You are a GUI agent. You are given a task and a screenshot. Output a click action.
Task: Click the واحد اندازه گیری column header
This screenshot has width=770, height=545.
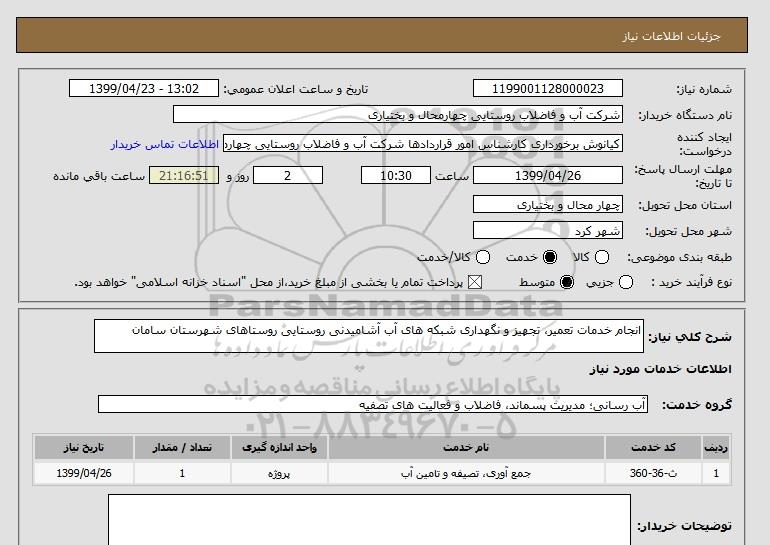(279, 447)
